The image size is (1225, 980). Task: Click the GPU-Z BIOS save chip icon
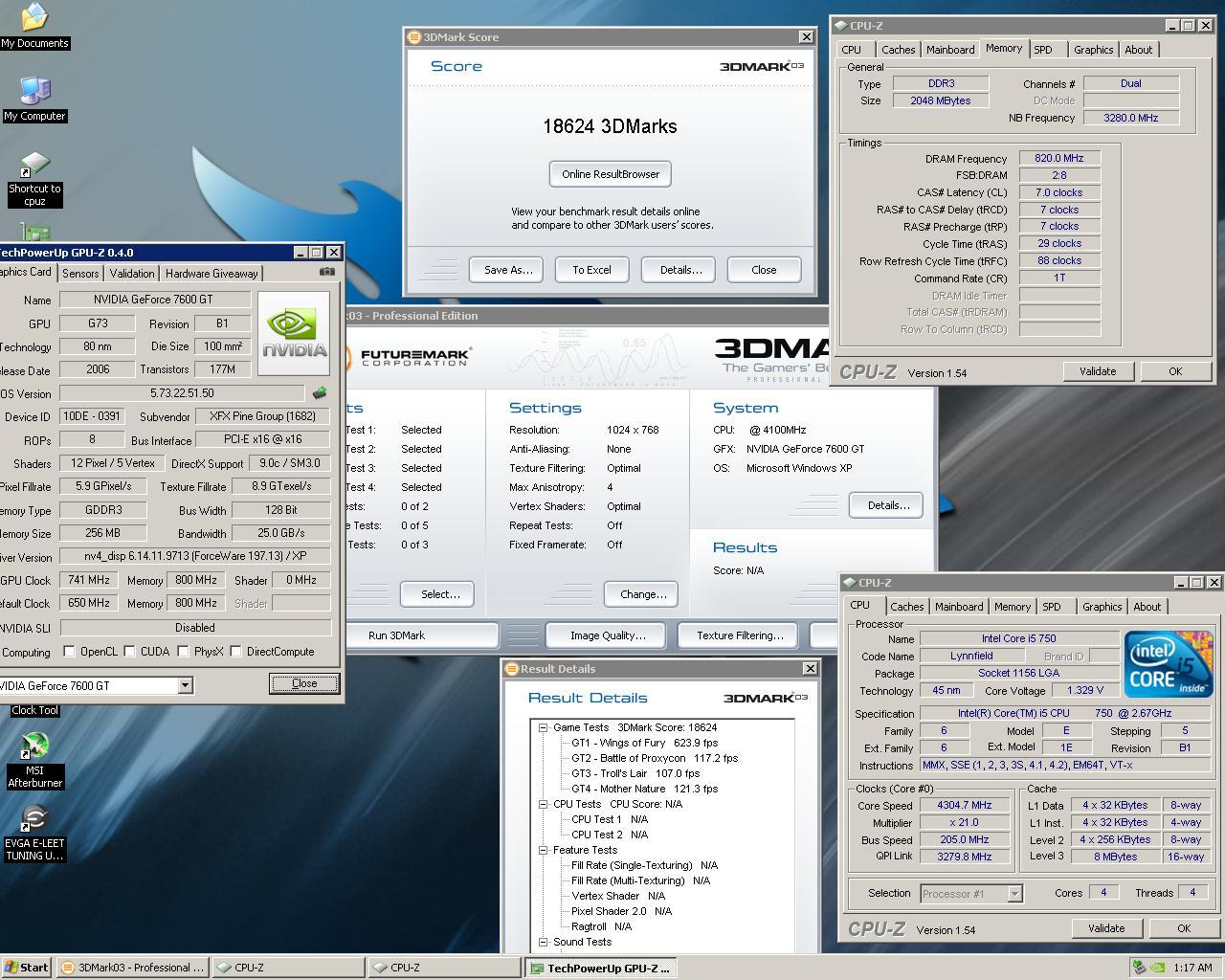tap(320, 392)
